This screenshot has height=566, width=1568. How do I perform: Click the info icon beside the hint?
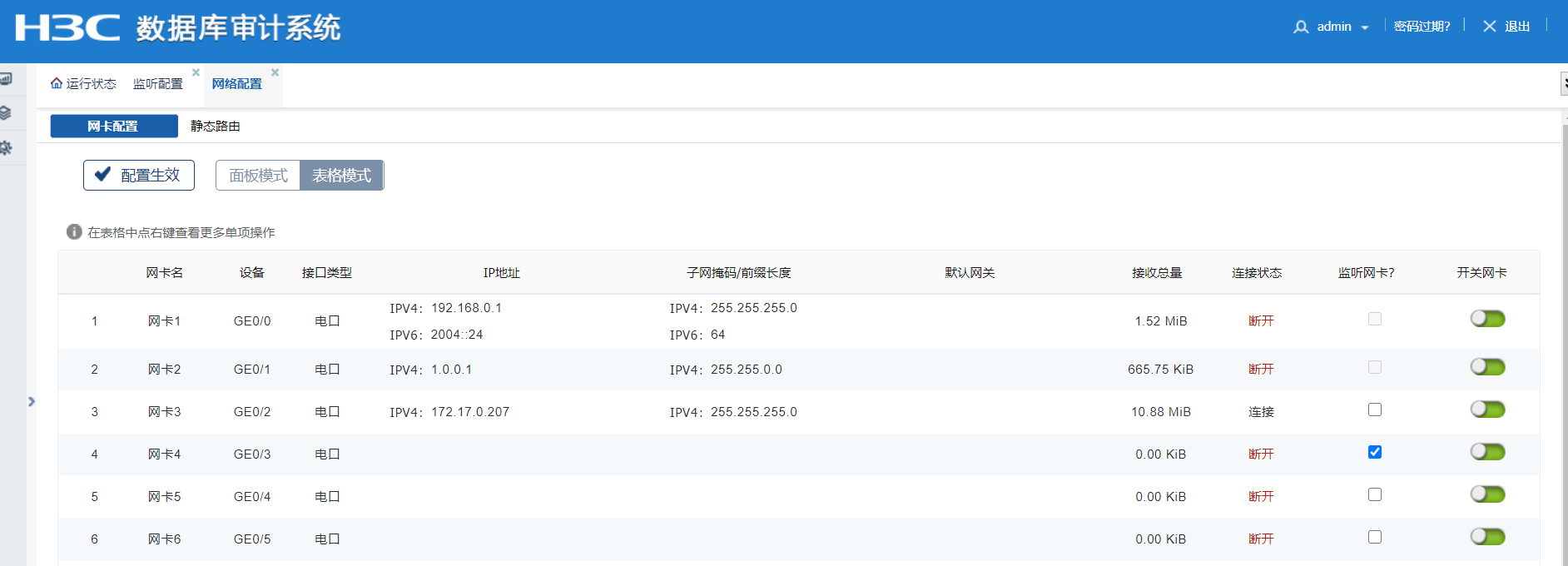(74, 231)
